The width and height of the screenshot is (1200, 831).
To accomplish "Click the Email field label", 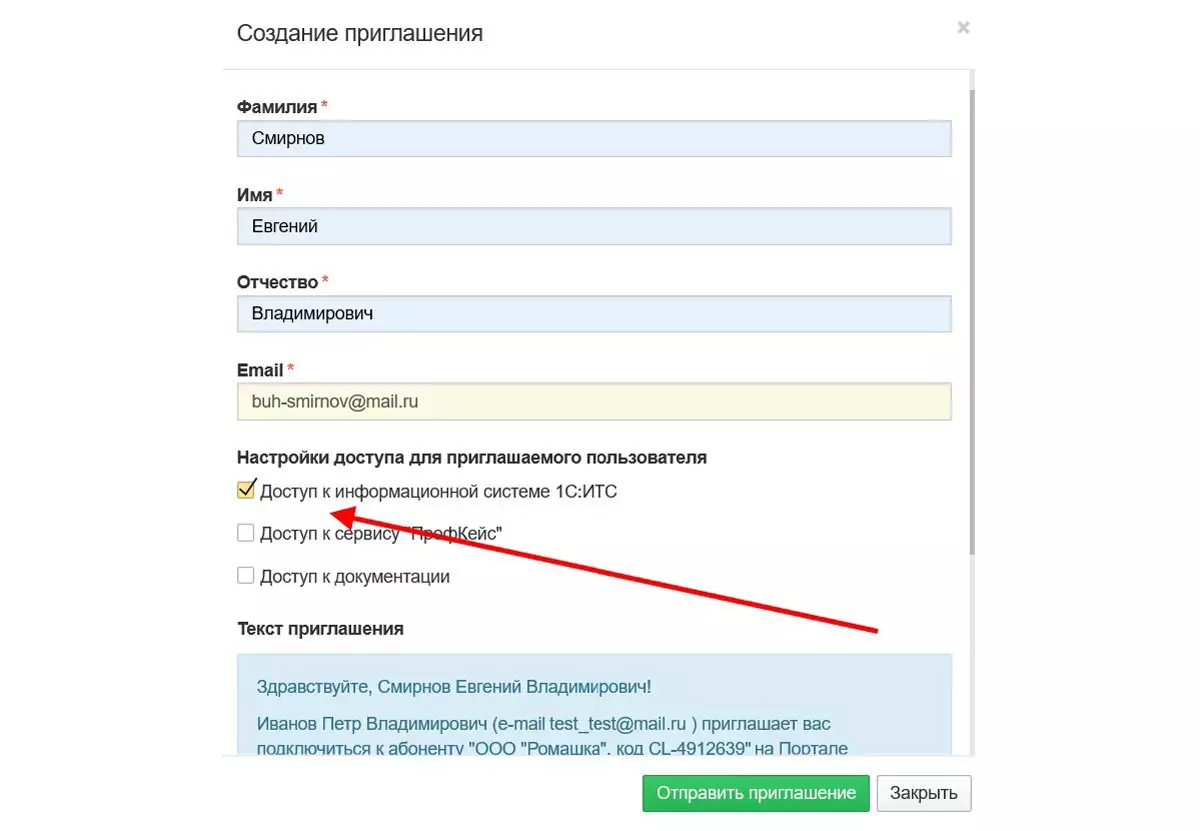I will (260, 370).
